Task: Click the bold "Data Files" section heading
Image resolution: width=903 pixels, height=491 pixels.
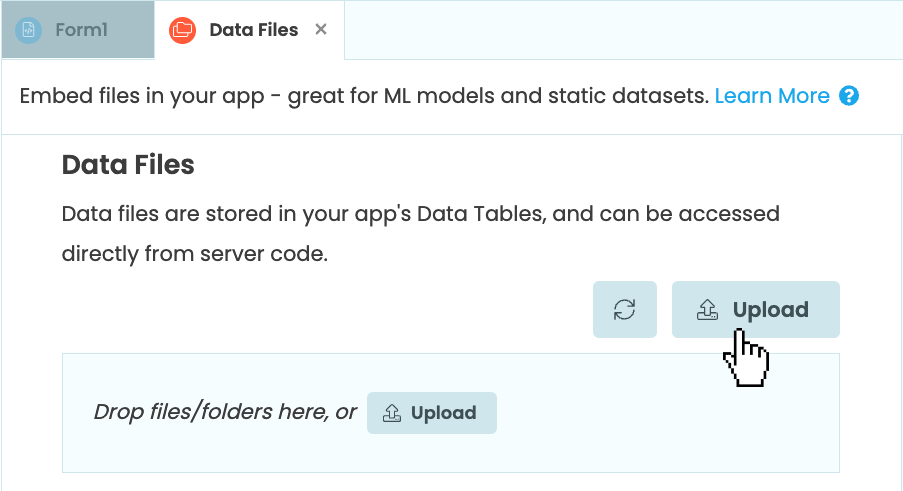Action: [x=128, y=165]
